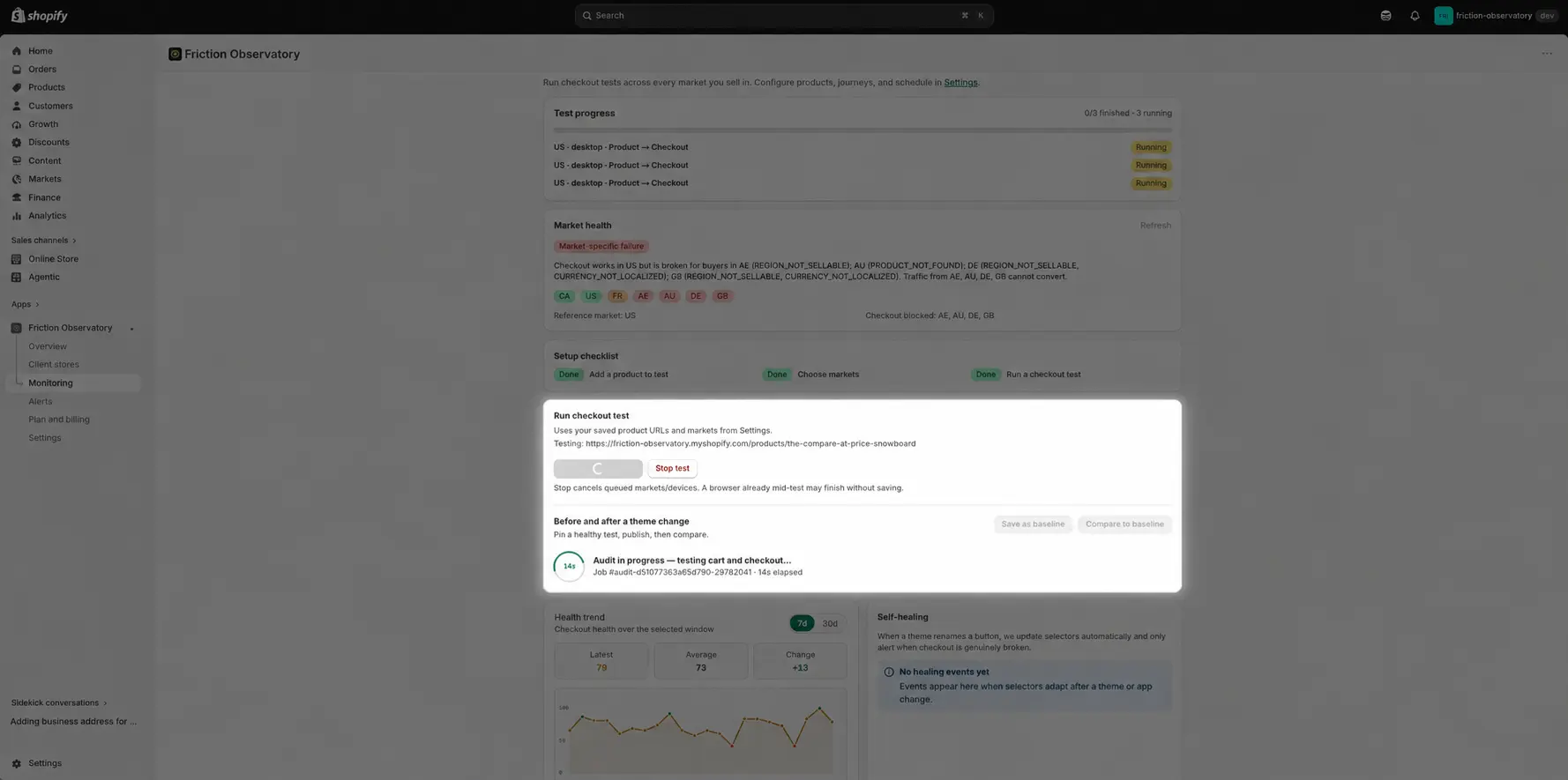
Task: Click Save as baseline button
Action: pos(1033,524)
